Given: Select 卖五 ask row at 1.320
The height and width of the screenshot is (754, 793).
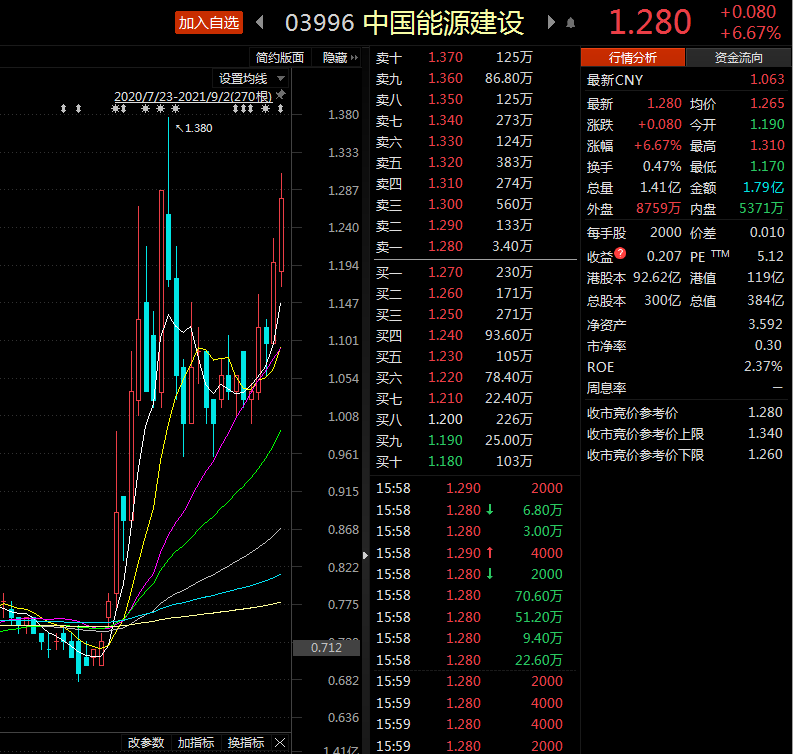Looking at the screenshot, I should pos(474,162).
